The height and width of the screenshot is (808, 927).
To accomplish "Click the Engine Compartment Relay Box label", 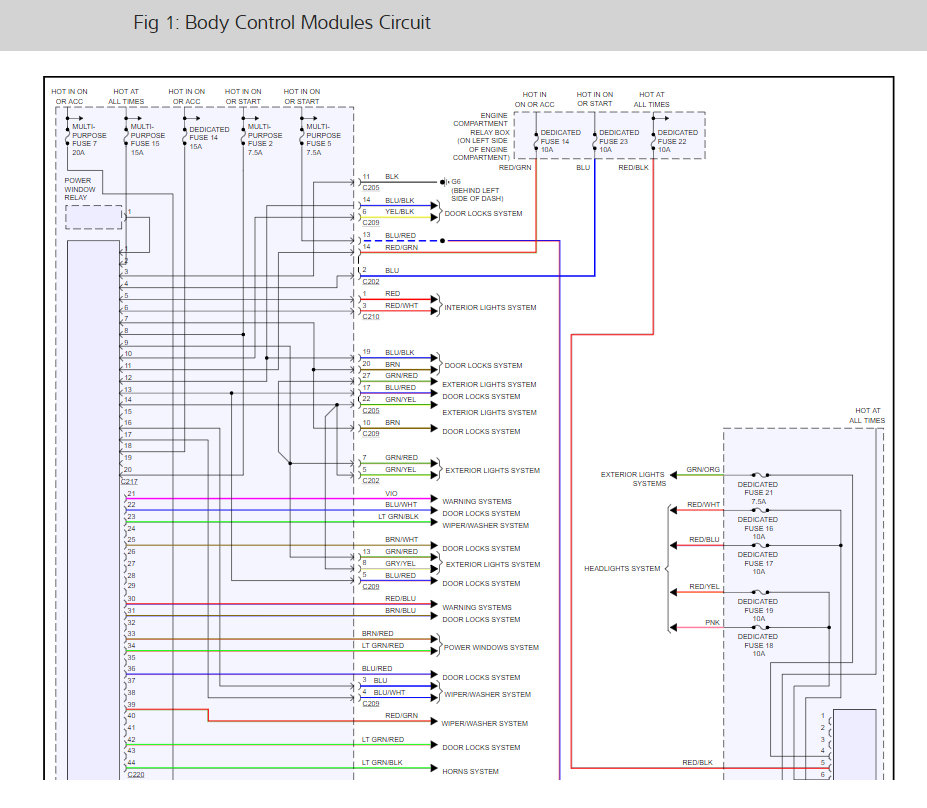I will (x=482, y=137).
